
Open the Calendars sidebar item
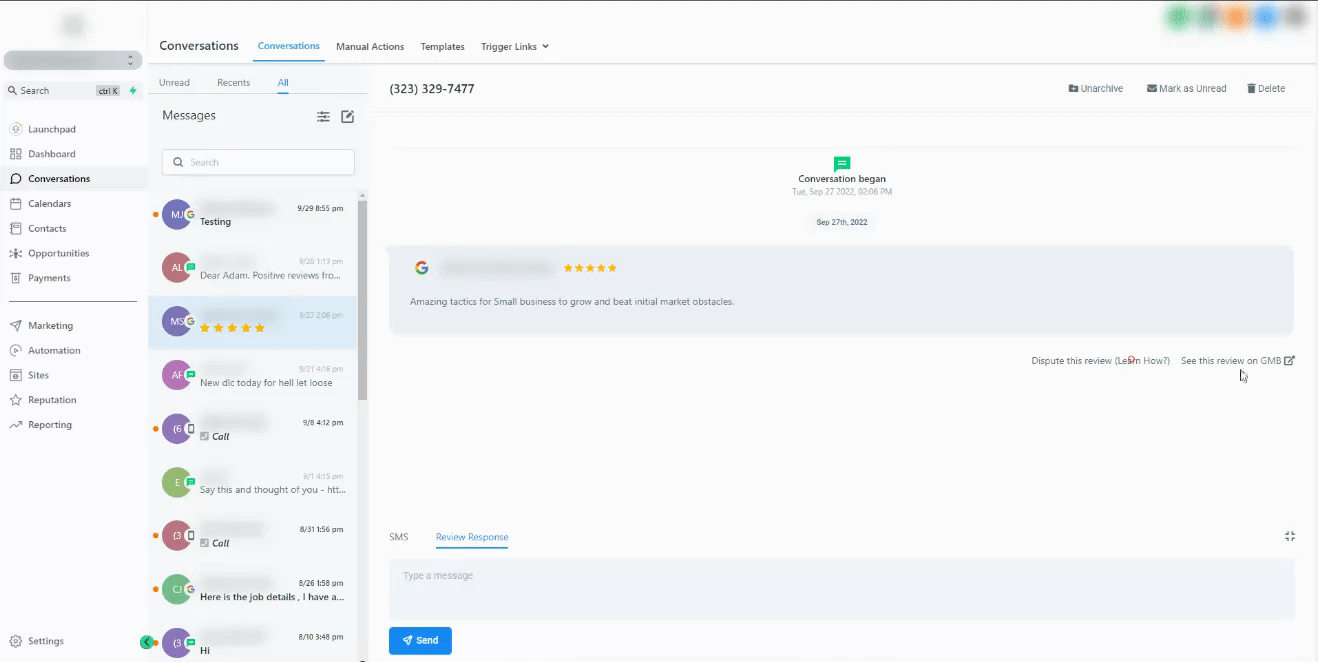[x=49, y=204]
